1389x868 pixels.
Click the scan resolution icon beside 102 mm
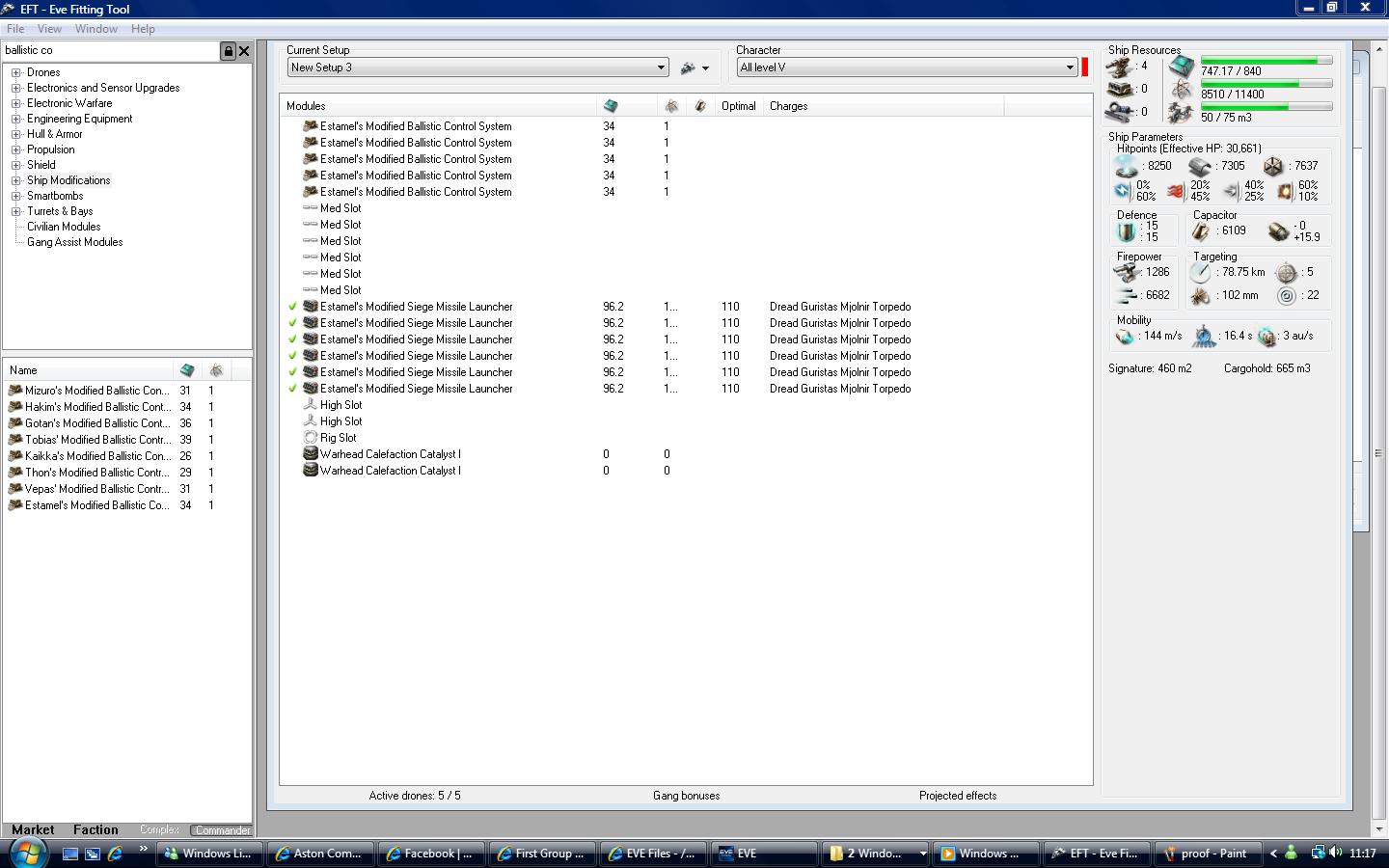[x=1201, y=296]
